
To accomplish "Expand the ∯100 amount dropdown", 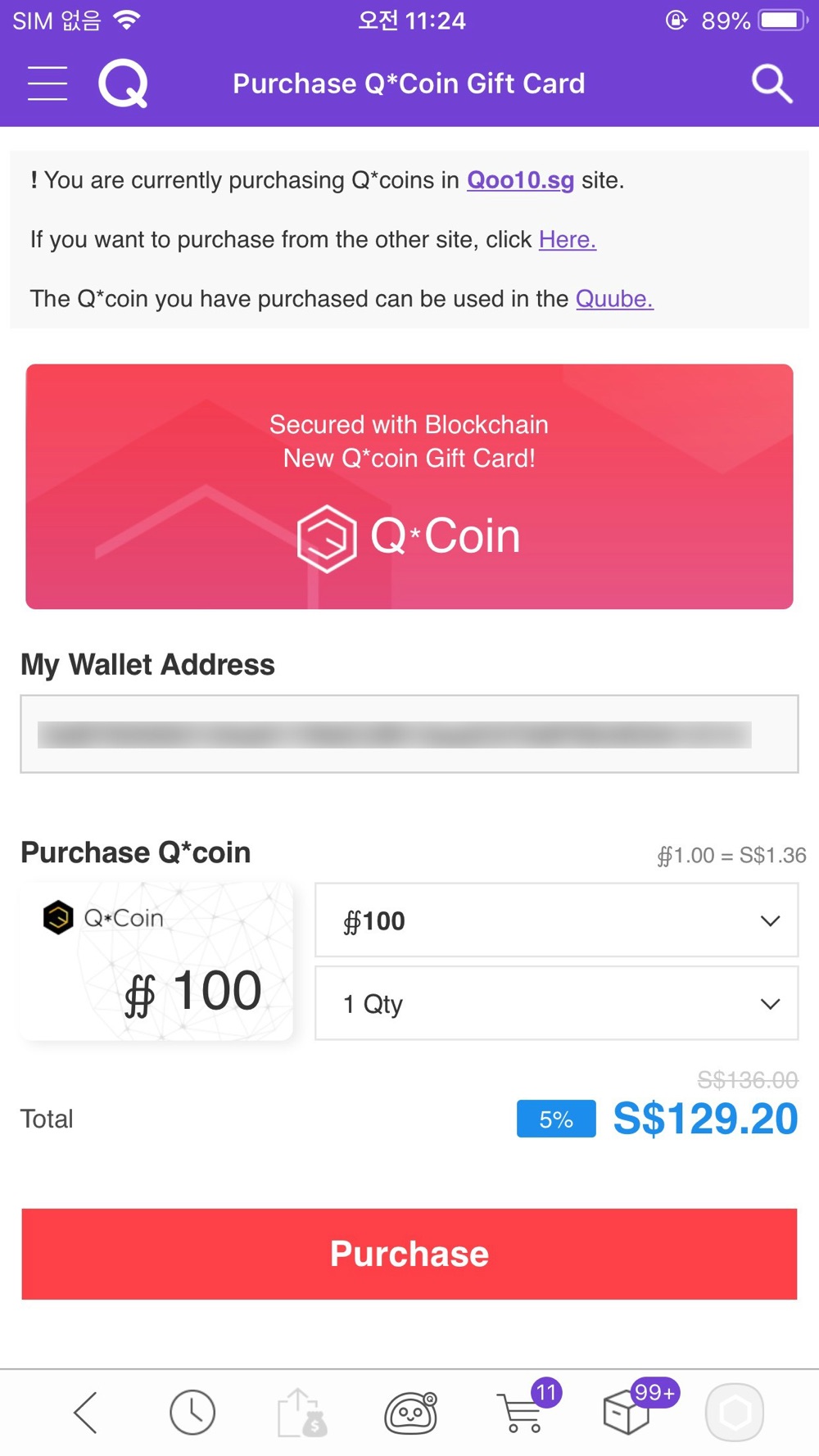I will [557, 920].
